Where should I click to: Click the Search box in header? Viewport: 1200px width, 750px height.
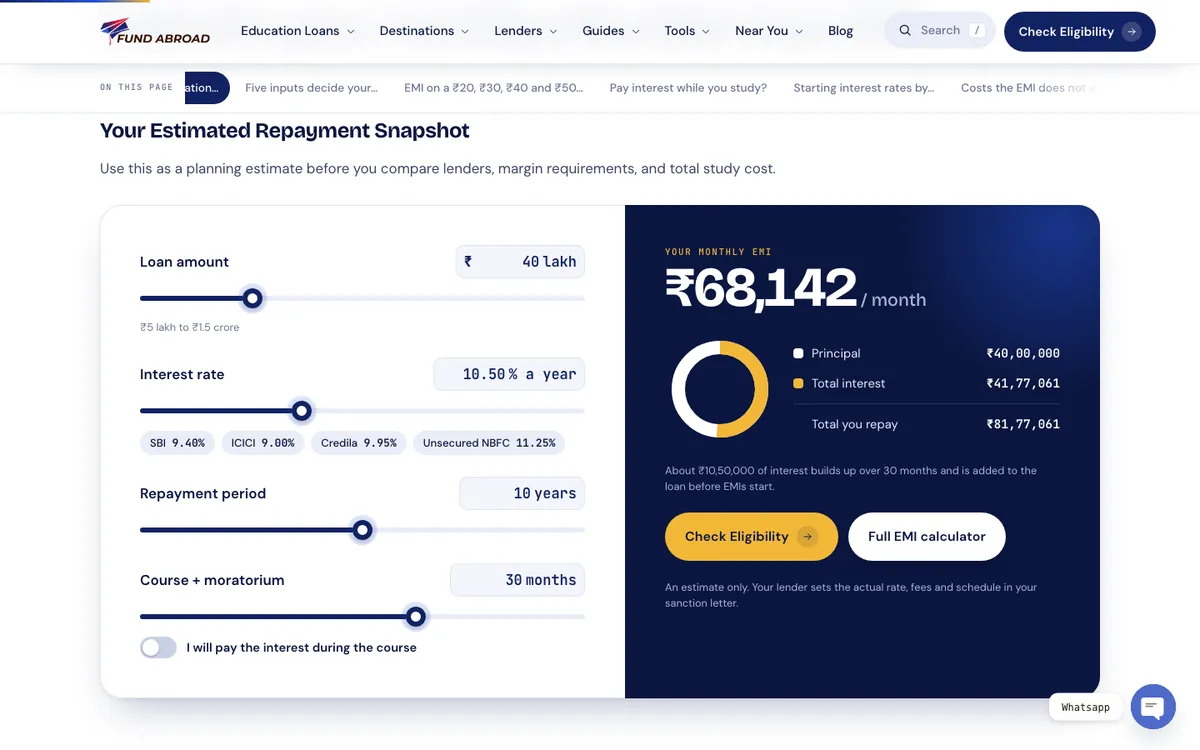pos(939,30)
